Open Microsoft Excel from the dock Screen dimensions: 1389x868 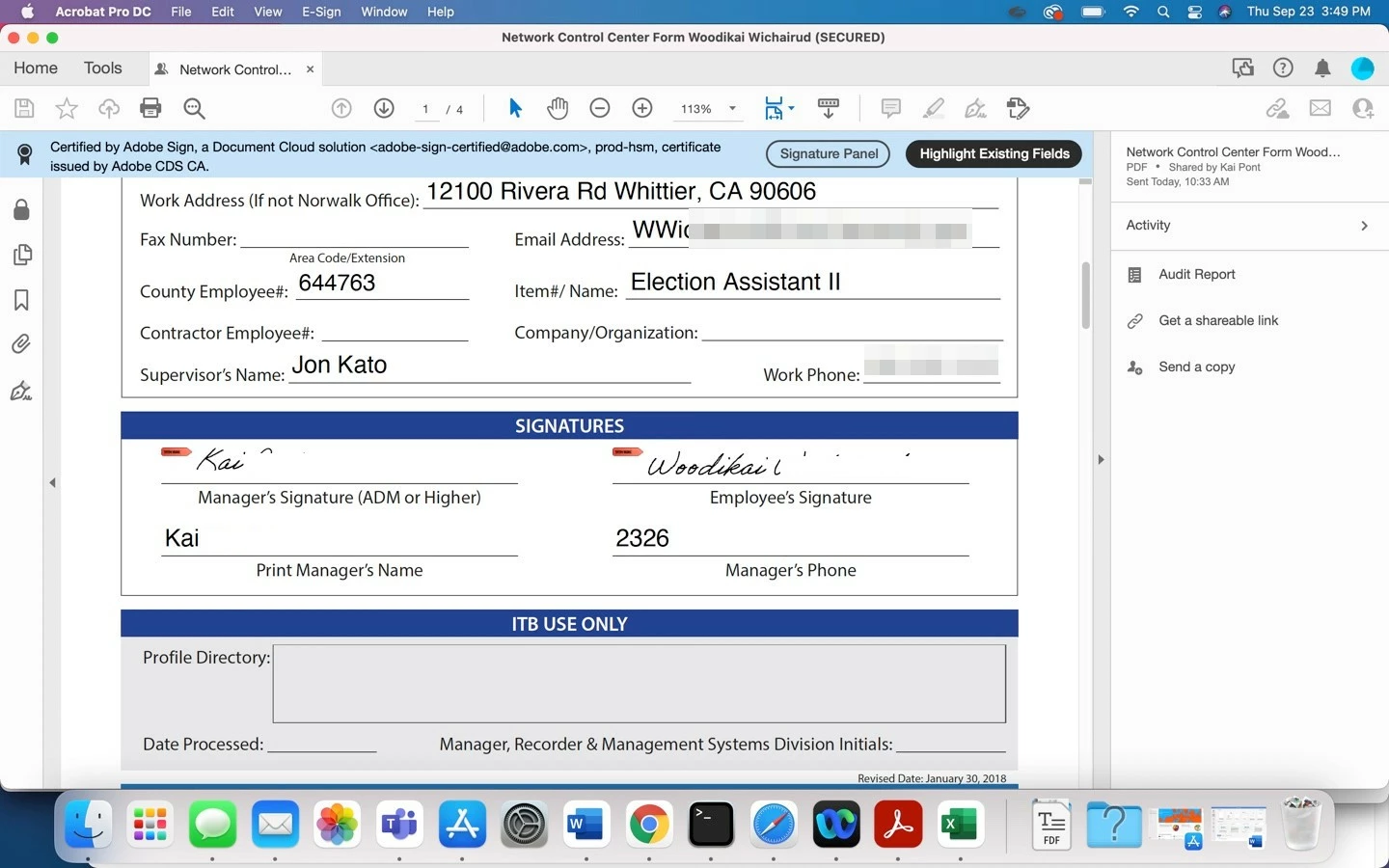[961, 825]
